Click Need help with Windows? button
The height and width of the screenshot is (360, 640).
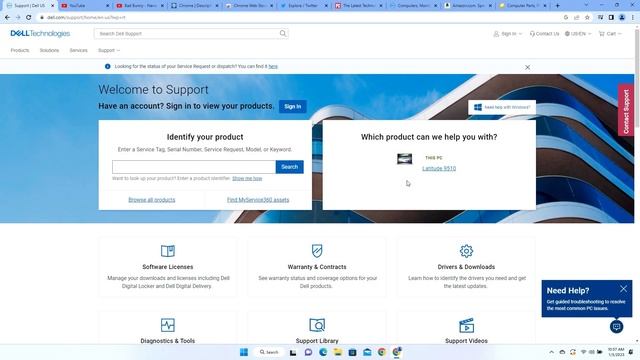502,107
